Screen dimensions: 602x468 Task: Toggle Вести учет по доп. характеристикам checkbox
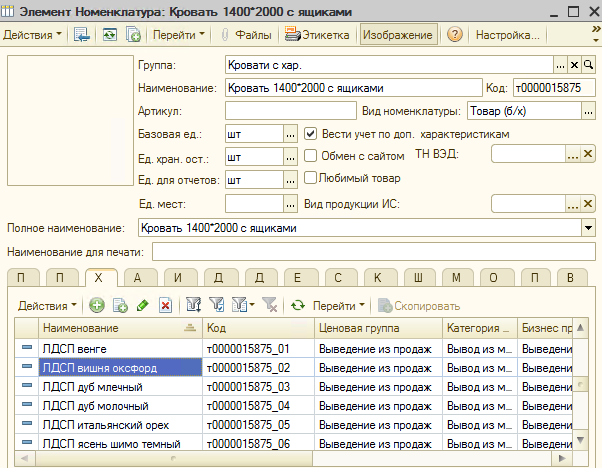(310, 134)
